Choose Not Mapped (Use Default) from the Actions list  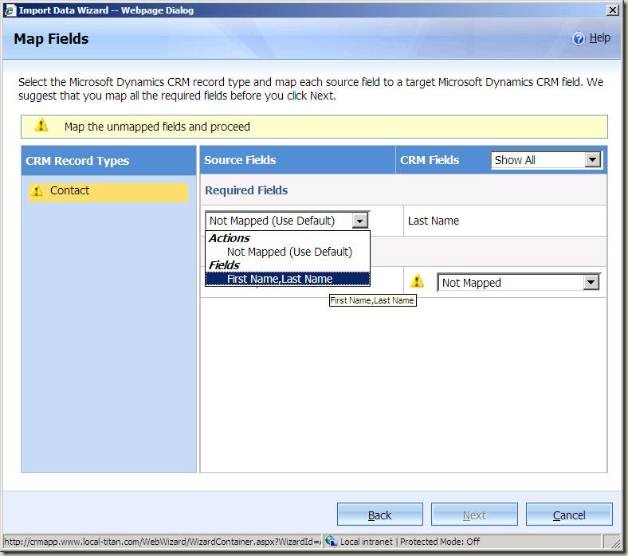(289, 252)
